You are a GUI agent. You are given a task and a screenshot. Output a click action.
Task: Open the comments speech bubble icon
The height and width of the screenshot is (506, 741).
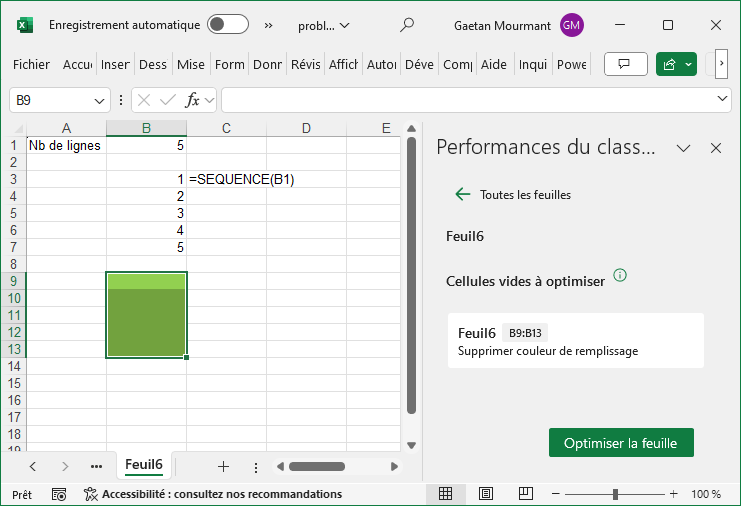626,64
